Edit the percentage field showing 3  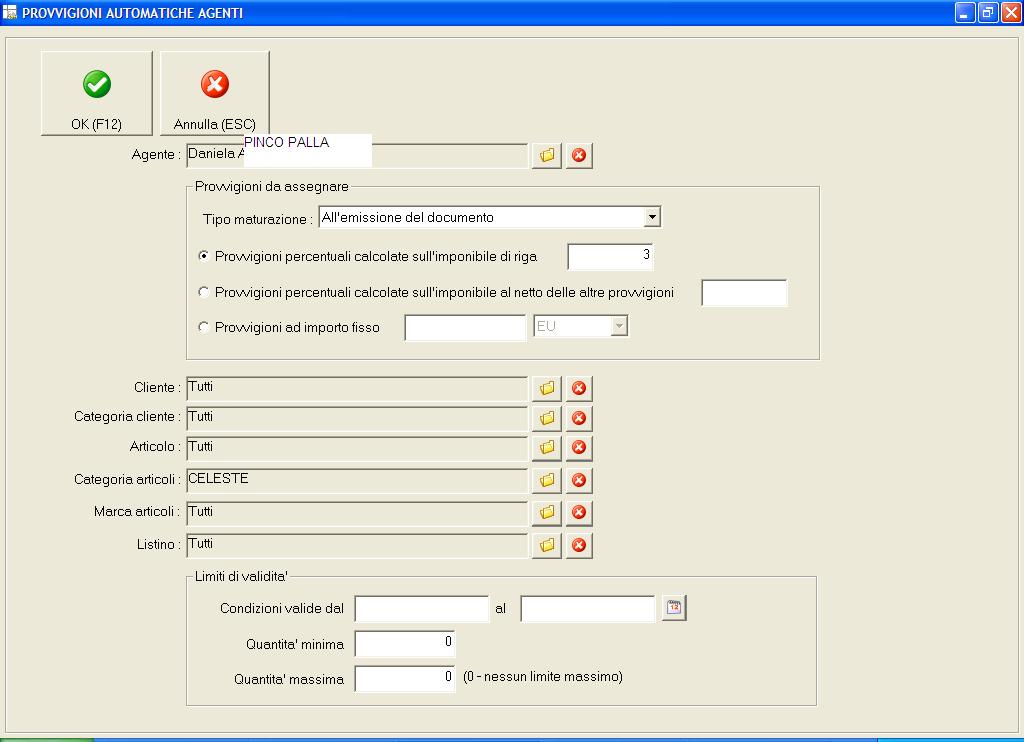pos(610,256)
